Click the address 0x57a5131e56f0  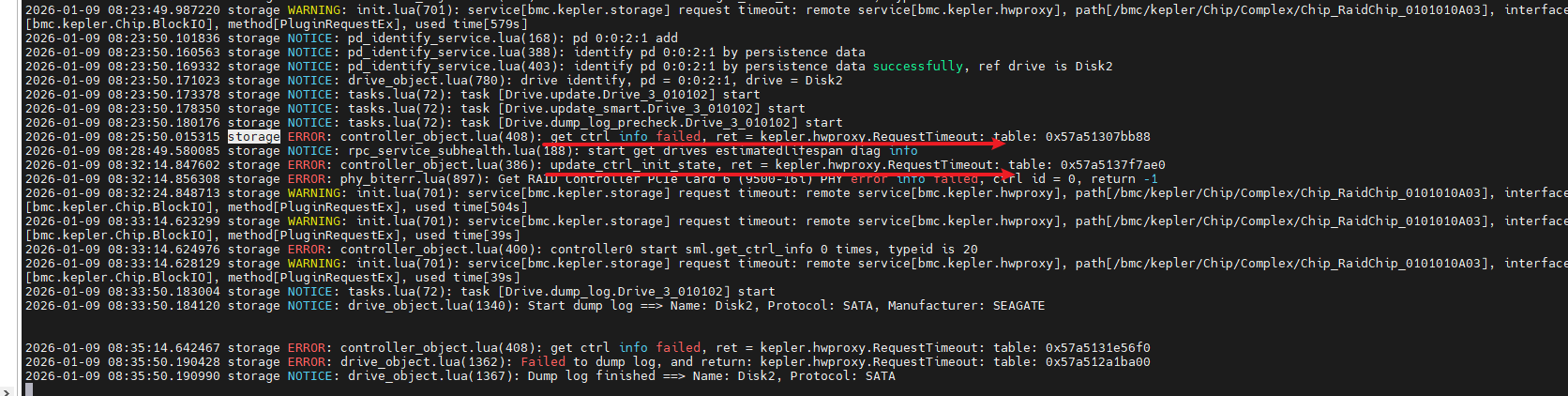(x=1097, y=348)
